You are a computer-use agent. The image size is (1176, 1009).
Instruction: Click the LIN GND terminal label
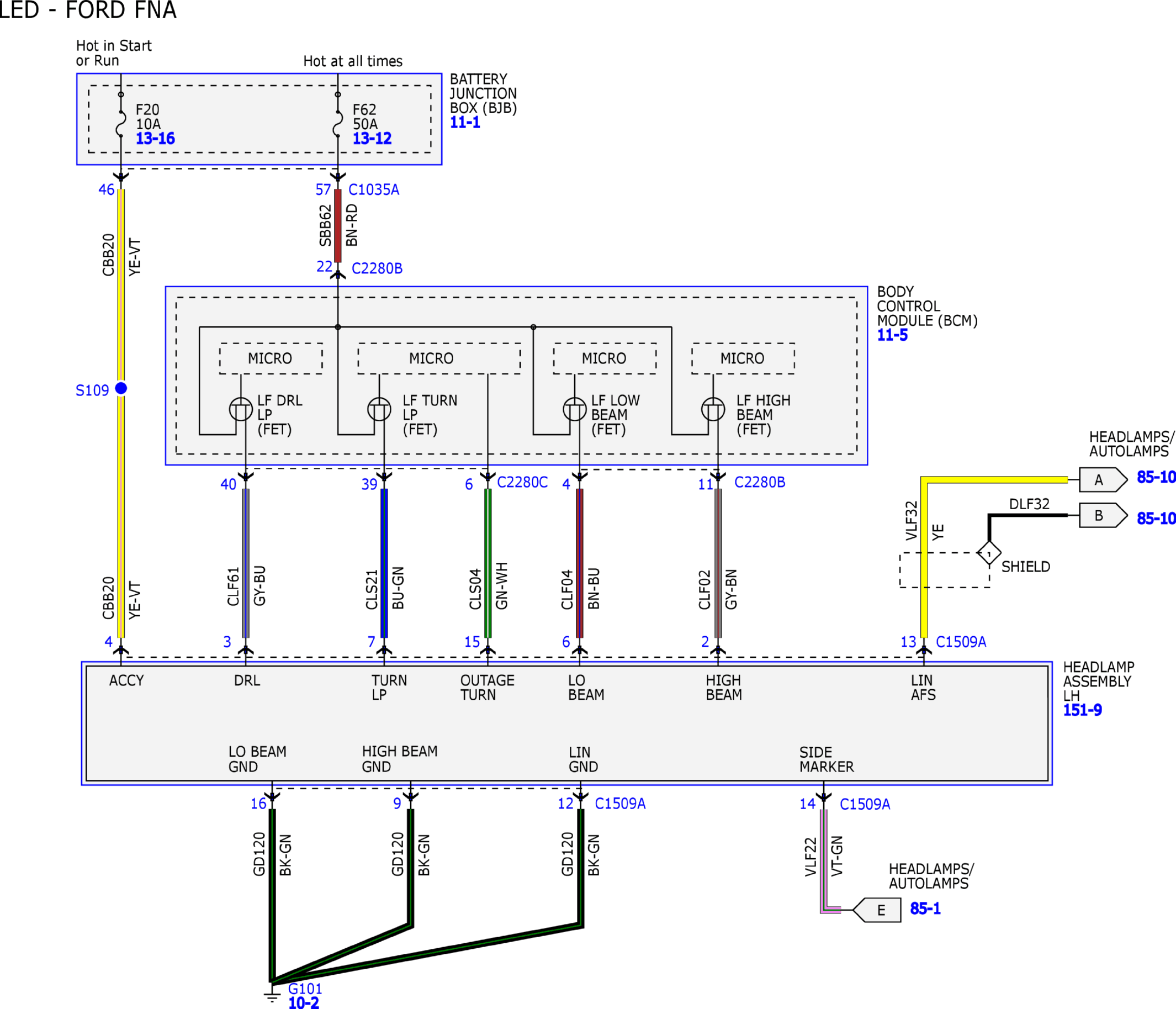click(x=583, y=760)
